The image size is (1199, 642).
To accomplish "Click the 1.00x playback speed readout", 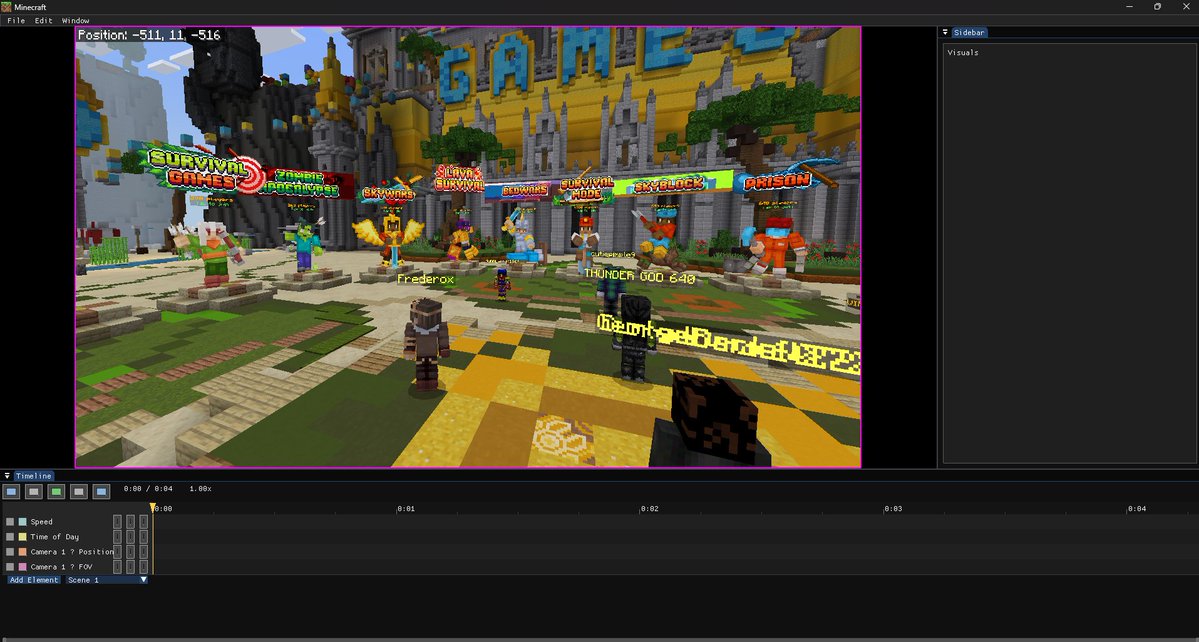I will [x=200, y=488].
